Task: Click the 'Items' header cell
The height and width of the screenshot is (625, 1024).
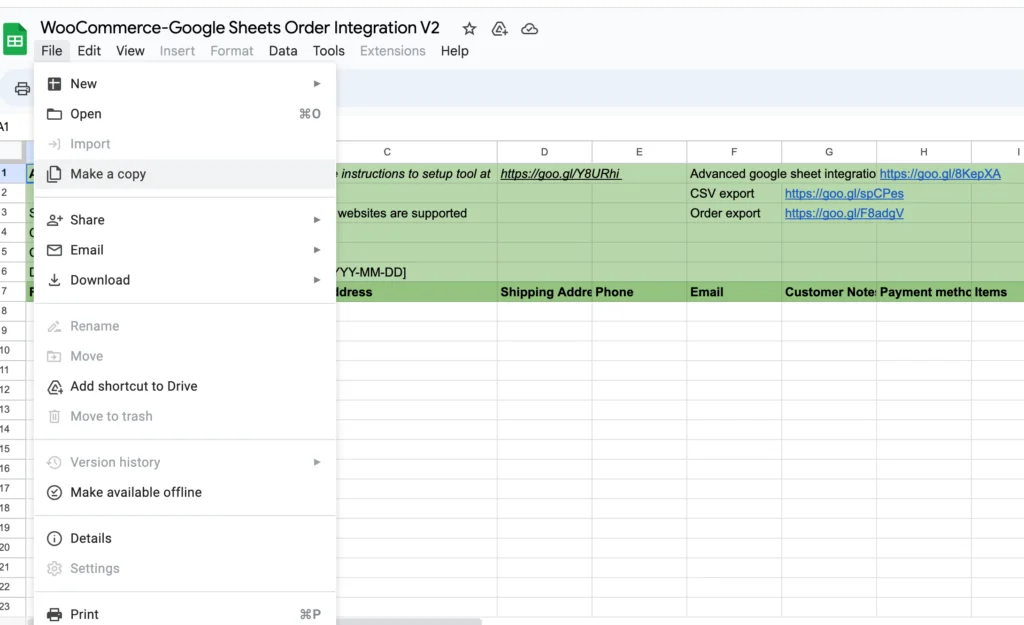Action: point(997,292)
